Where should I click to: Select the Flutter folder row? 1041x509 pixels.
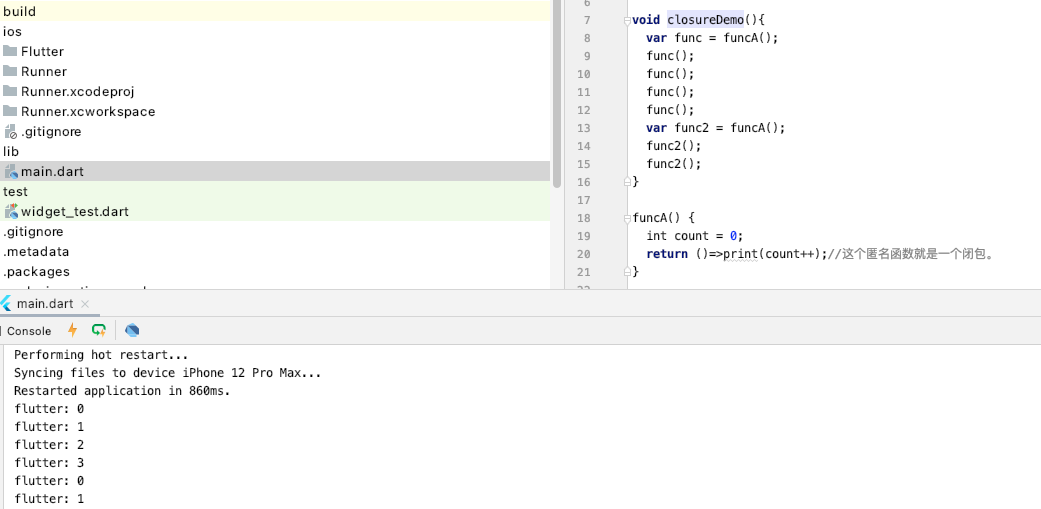(275, 51)
